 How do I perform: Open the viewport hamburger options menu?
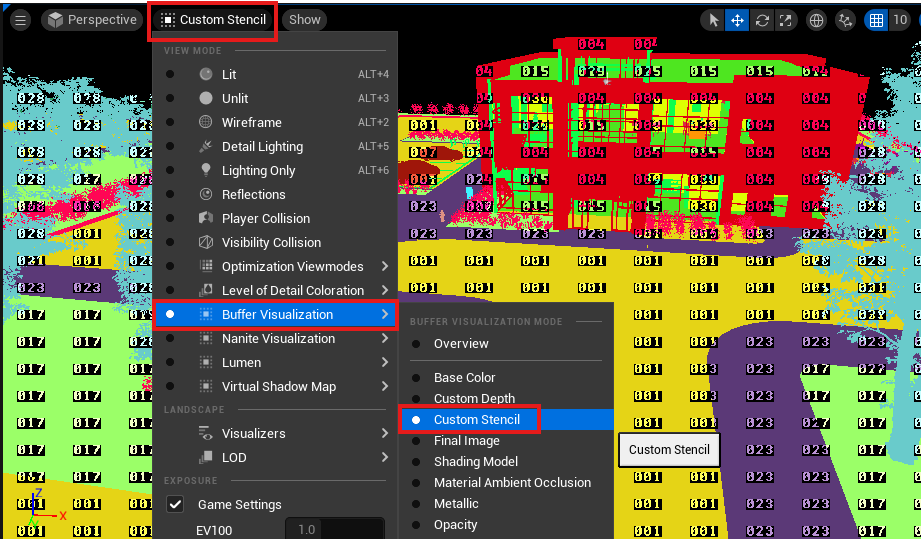tap(20, 20)
